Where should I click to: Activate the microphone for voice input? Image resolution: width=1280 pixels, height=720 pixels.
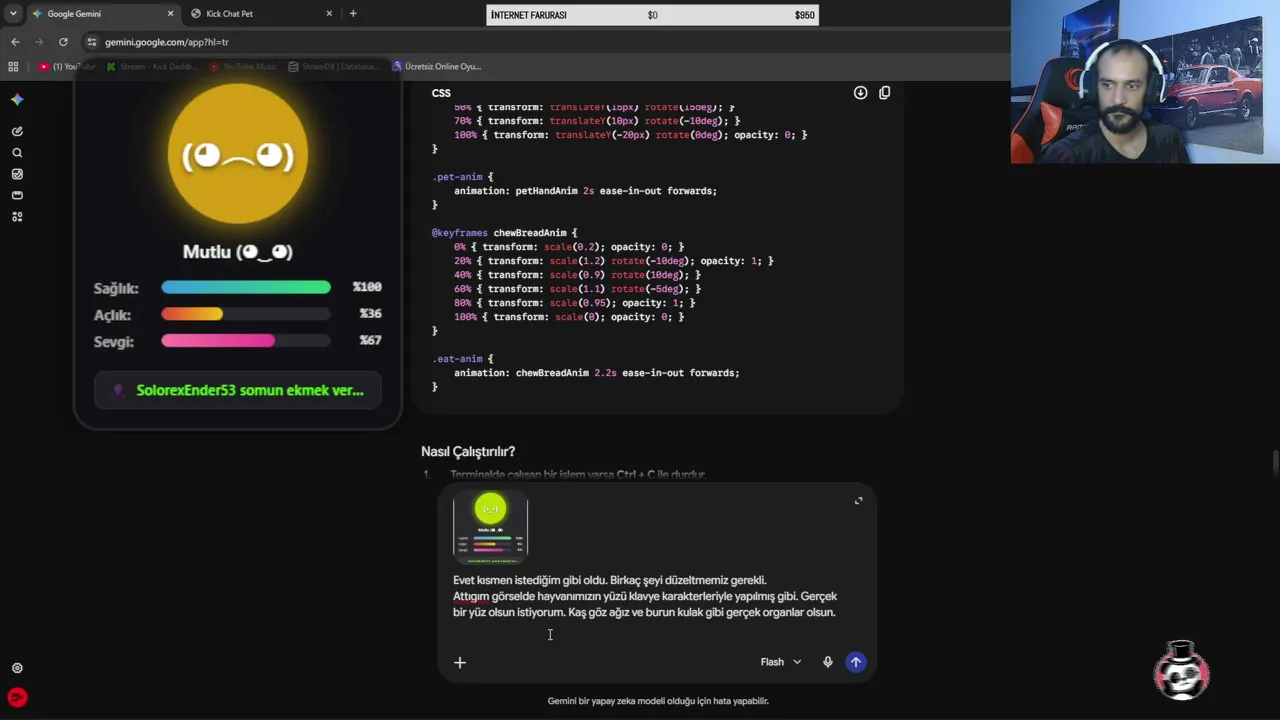pos(827,662)
